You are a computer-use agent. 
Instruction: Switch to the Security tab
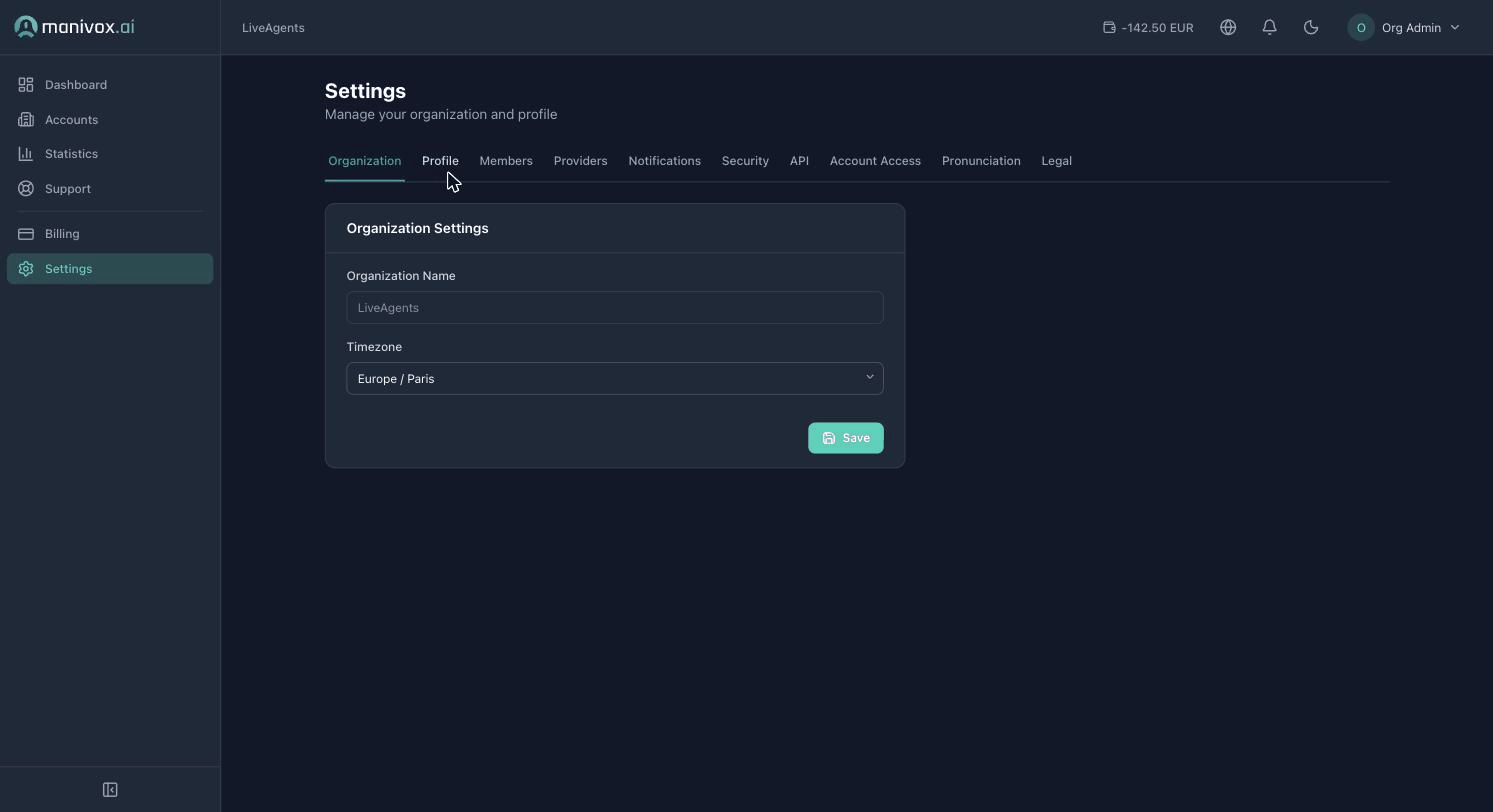coord(745,161)
